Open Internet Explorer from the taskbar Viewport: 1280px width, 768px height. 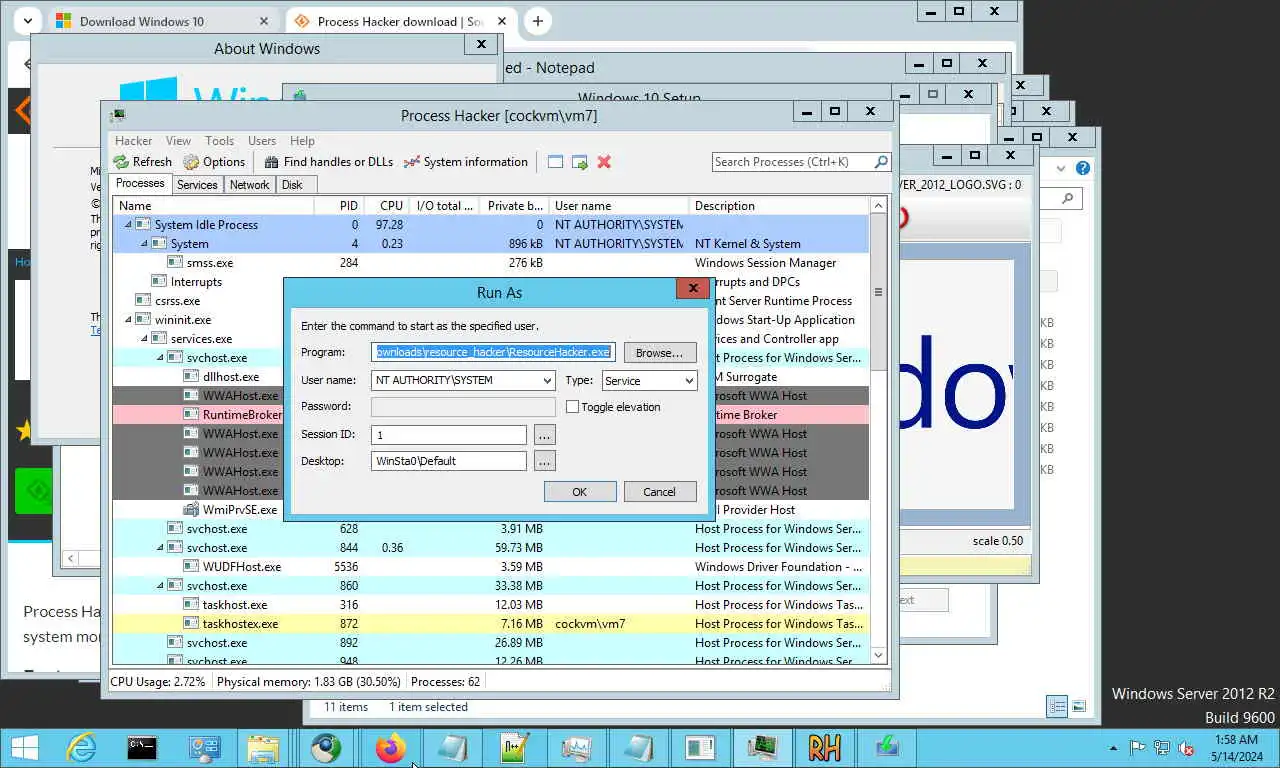(x=81, y=748)
